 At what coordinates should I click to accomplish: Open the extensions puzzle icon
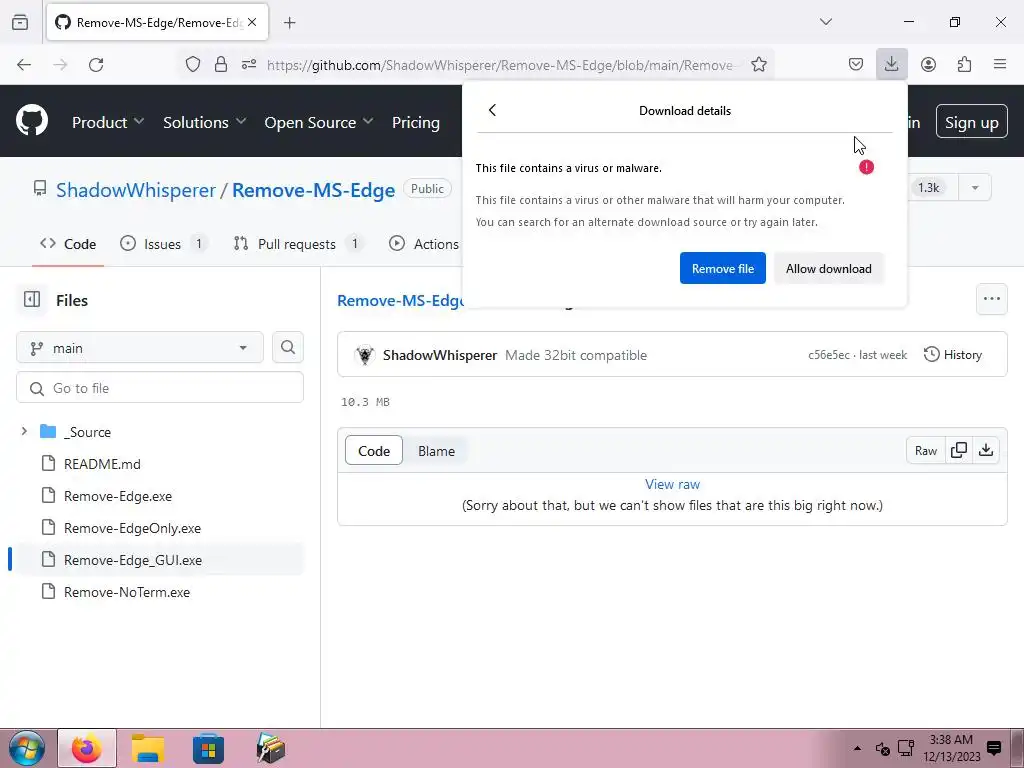point(964,65)
